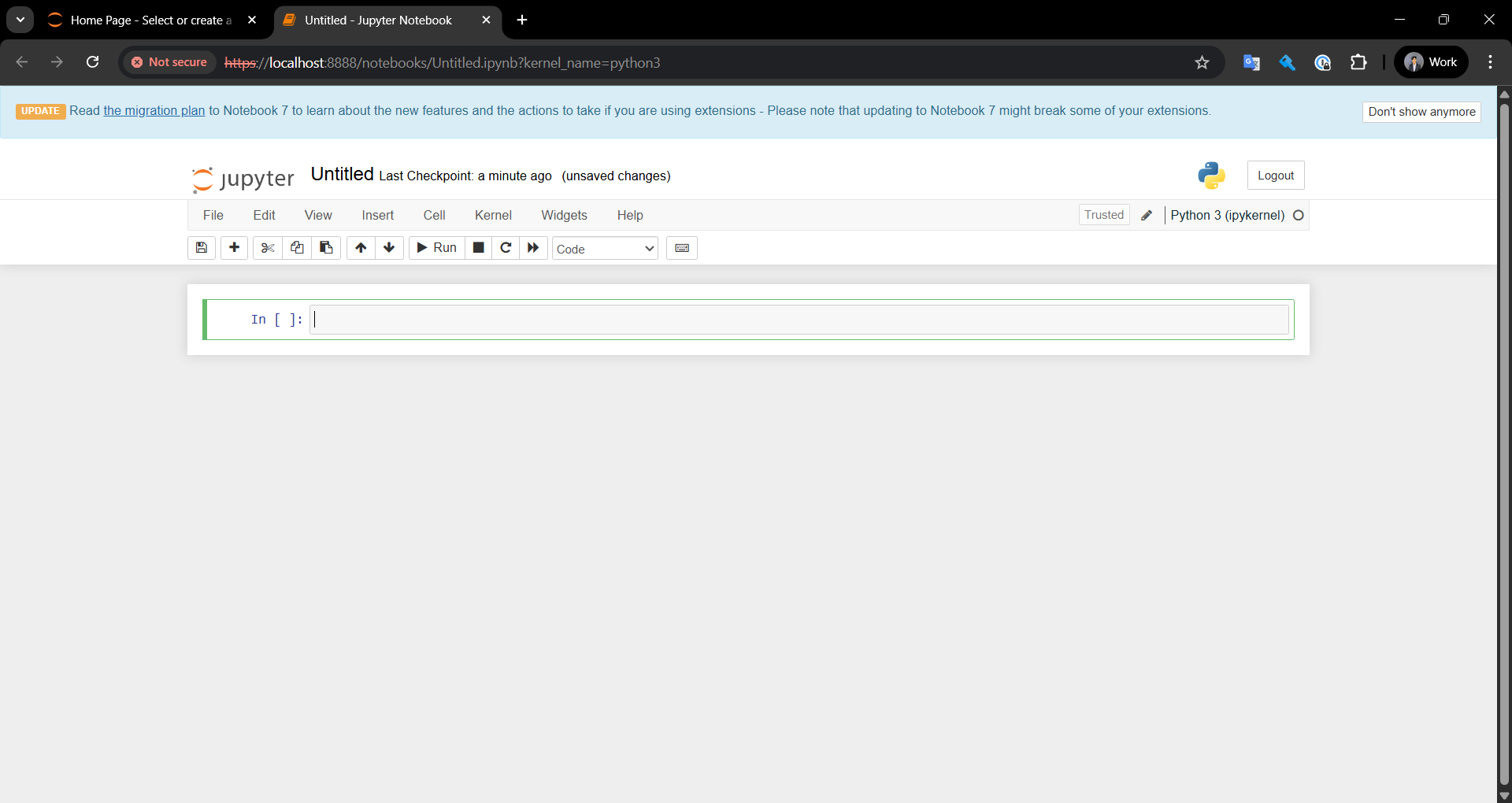This screenshot has height=803, width=1512.
Task: Click the UPDATE badge label
Action: click(40, 111)
